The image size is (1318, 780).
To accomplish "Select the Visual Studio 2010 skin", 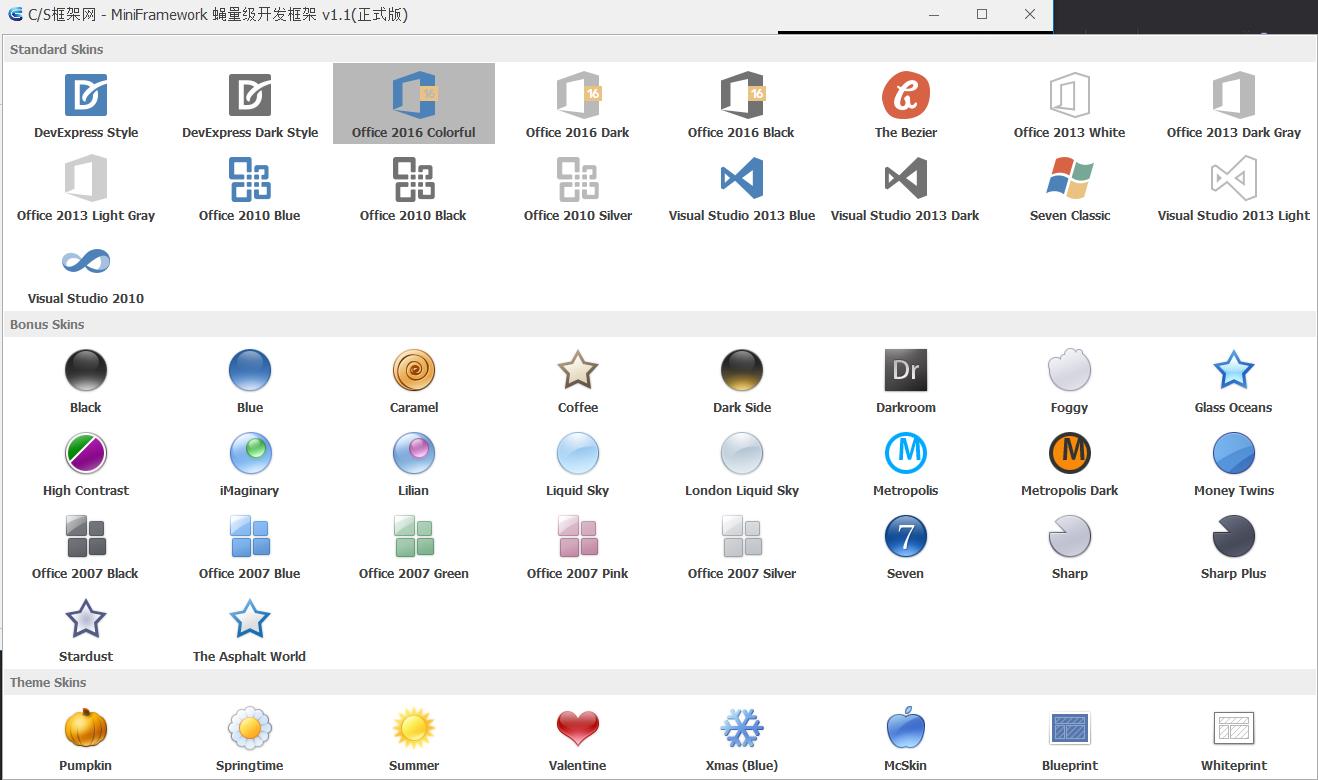I will click(x=85, y=268).
